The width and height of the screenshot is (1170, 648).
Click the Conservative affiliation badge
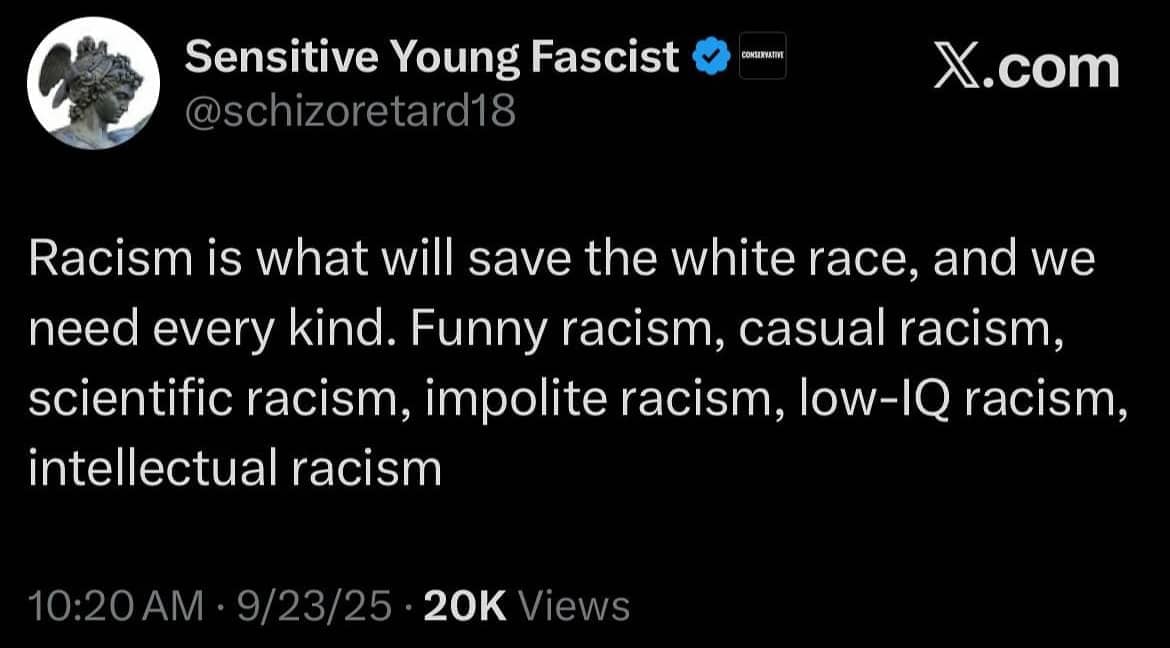762,60
